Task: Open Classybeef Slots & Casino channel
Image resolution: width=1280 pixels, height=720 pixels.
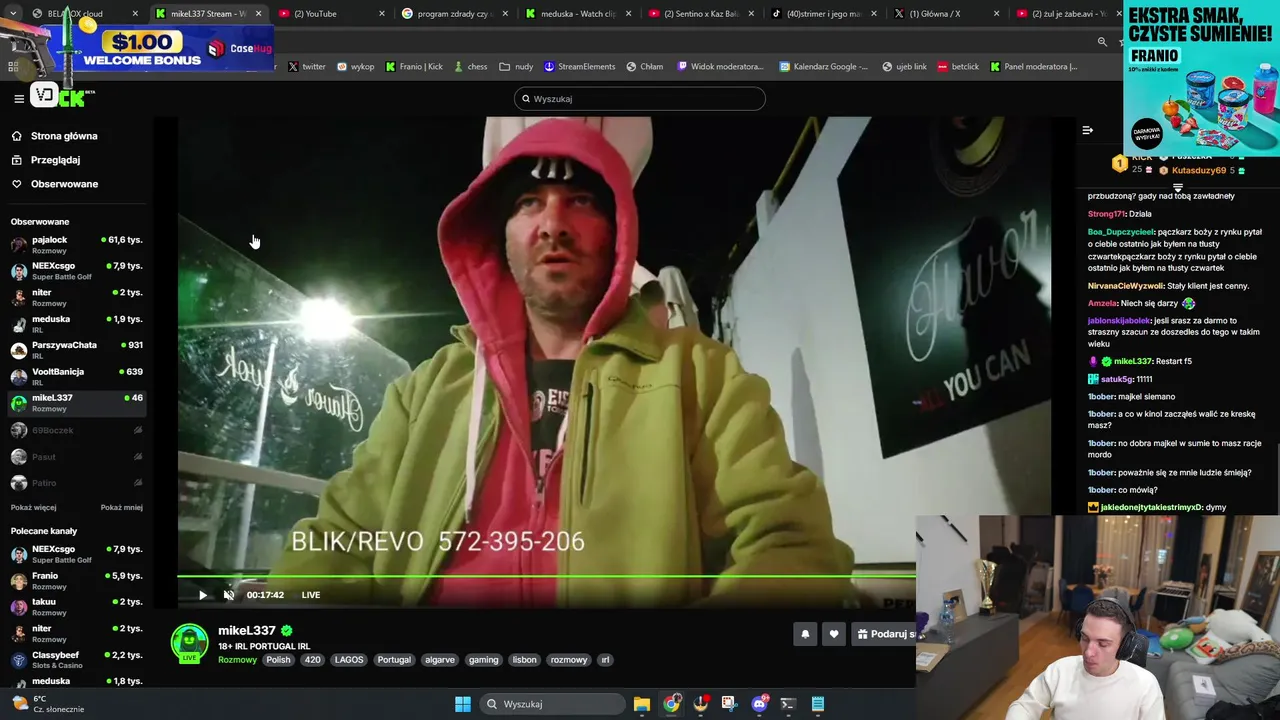Action: (77, 660)
